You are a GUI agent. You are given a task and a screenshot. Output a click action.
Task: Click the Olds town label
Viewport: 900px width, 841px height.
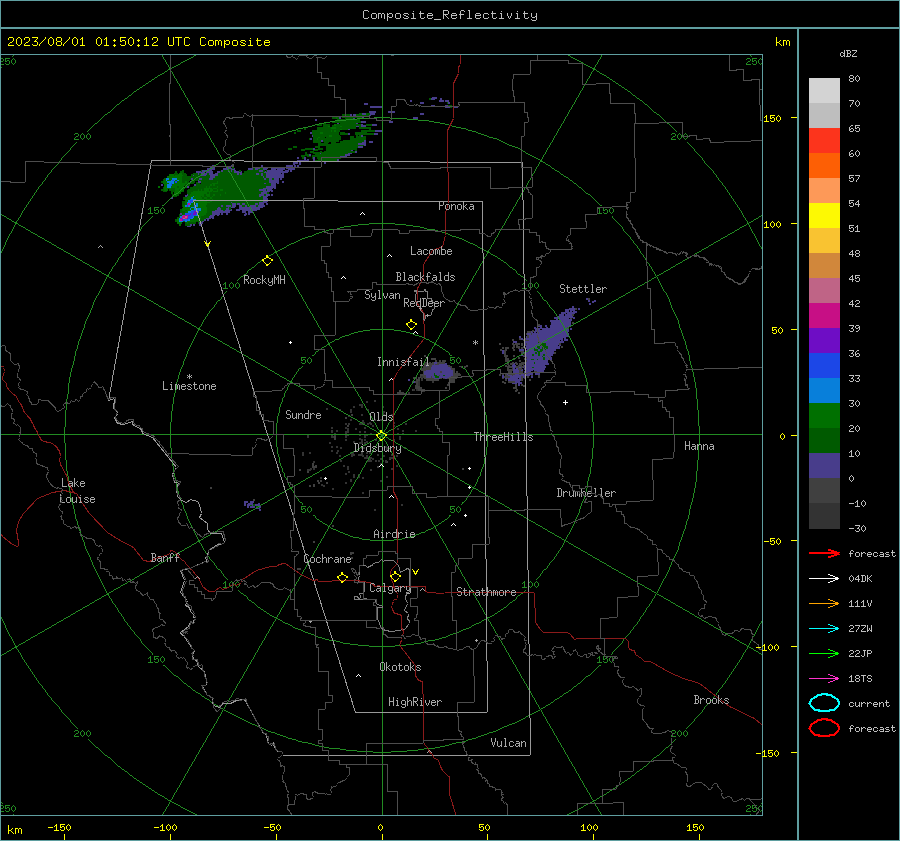381,417
